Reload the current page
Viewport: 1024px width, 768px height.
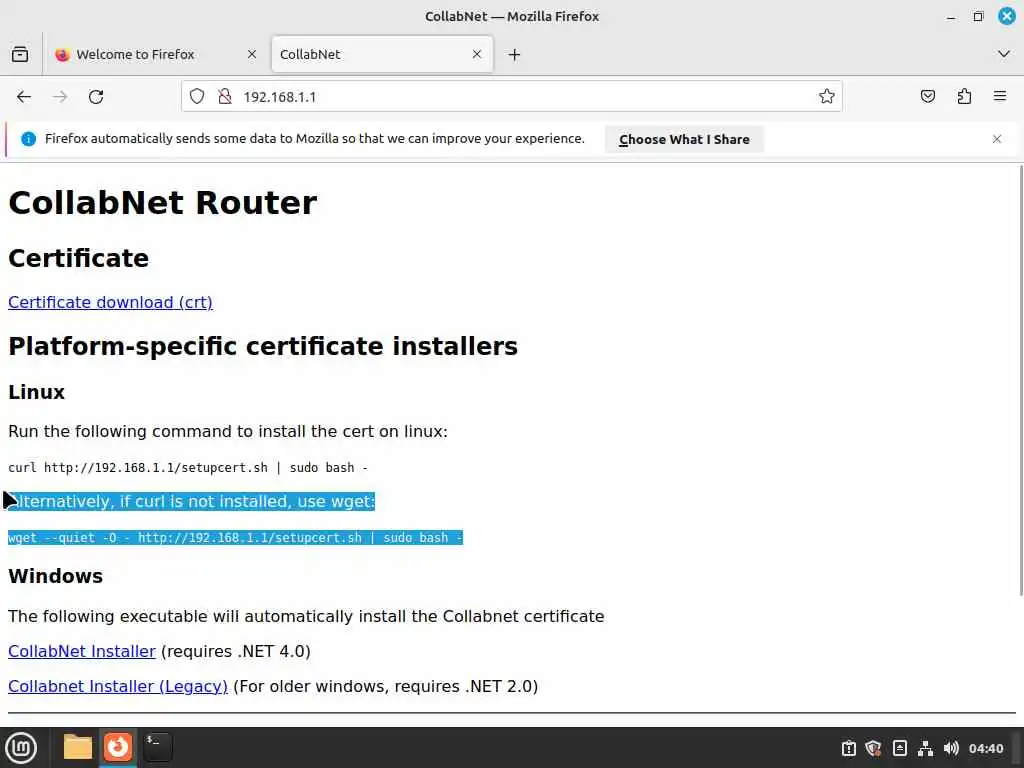coord(96,97)
